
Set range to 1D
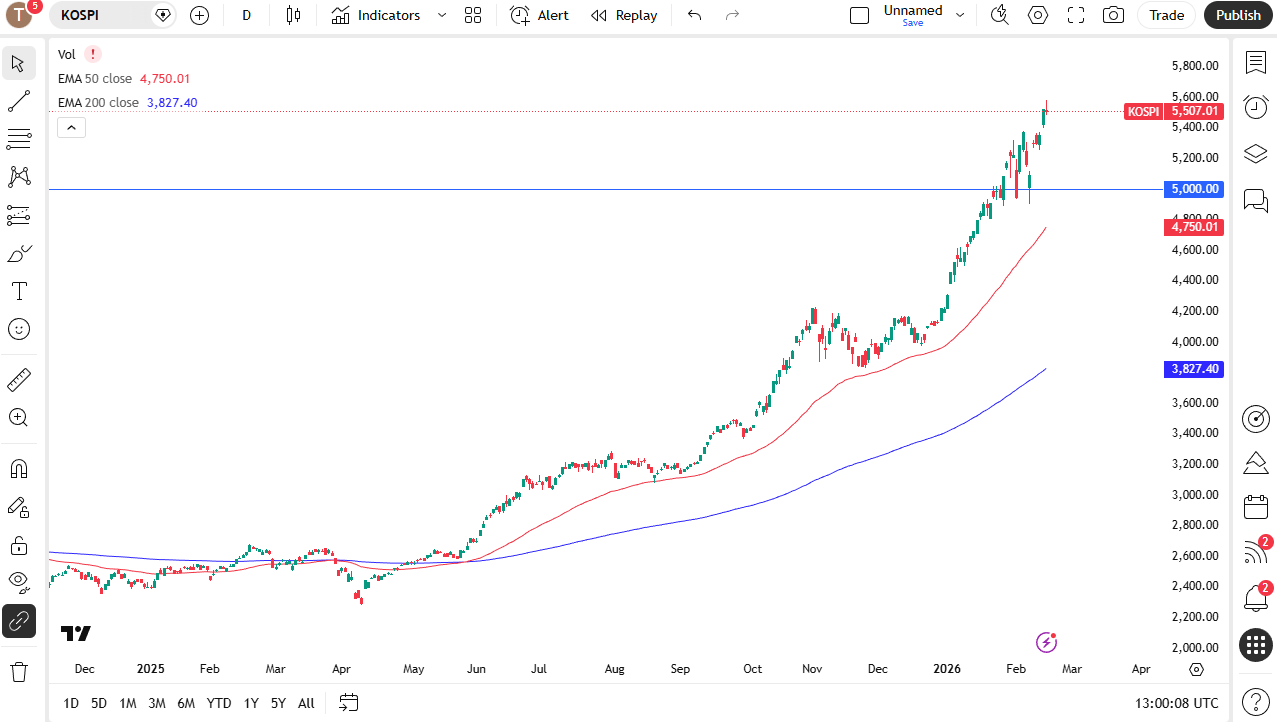[x=71, y=703]
